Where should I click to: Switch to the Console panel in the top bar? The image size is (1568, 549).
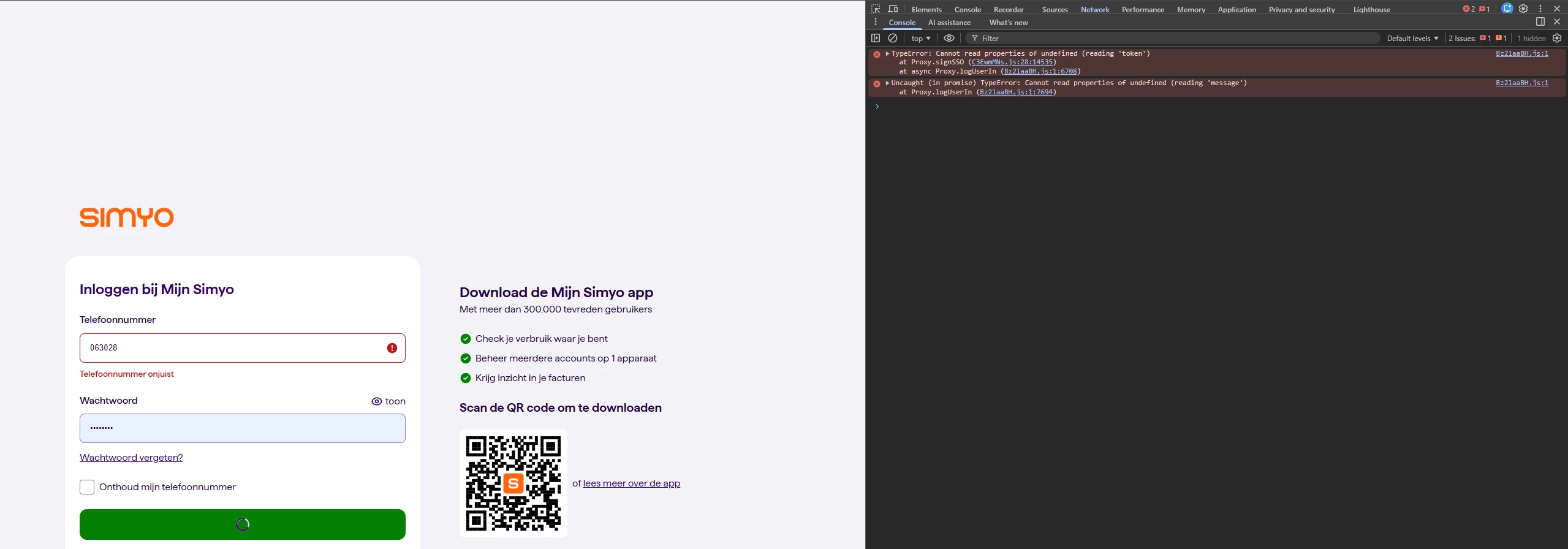point(968,9)
